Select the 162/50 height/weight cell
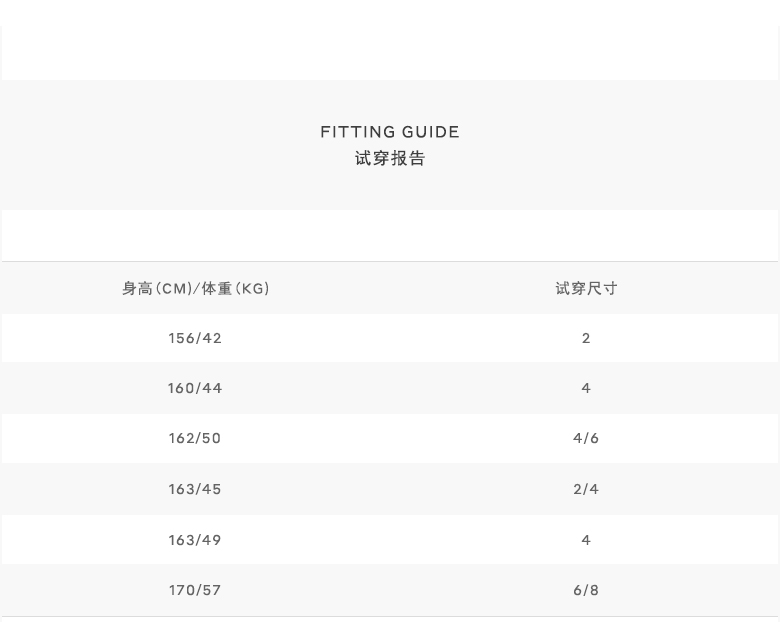 [195, 438]
